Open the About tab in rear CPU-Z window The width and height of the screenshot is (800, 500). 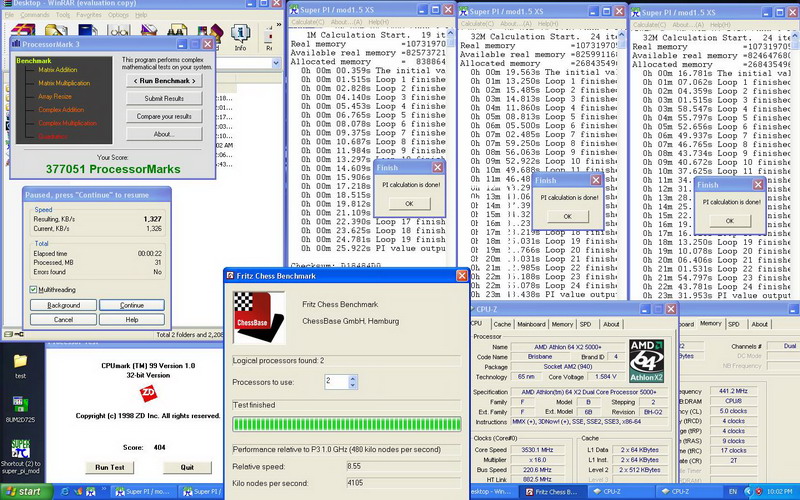759,324
